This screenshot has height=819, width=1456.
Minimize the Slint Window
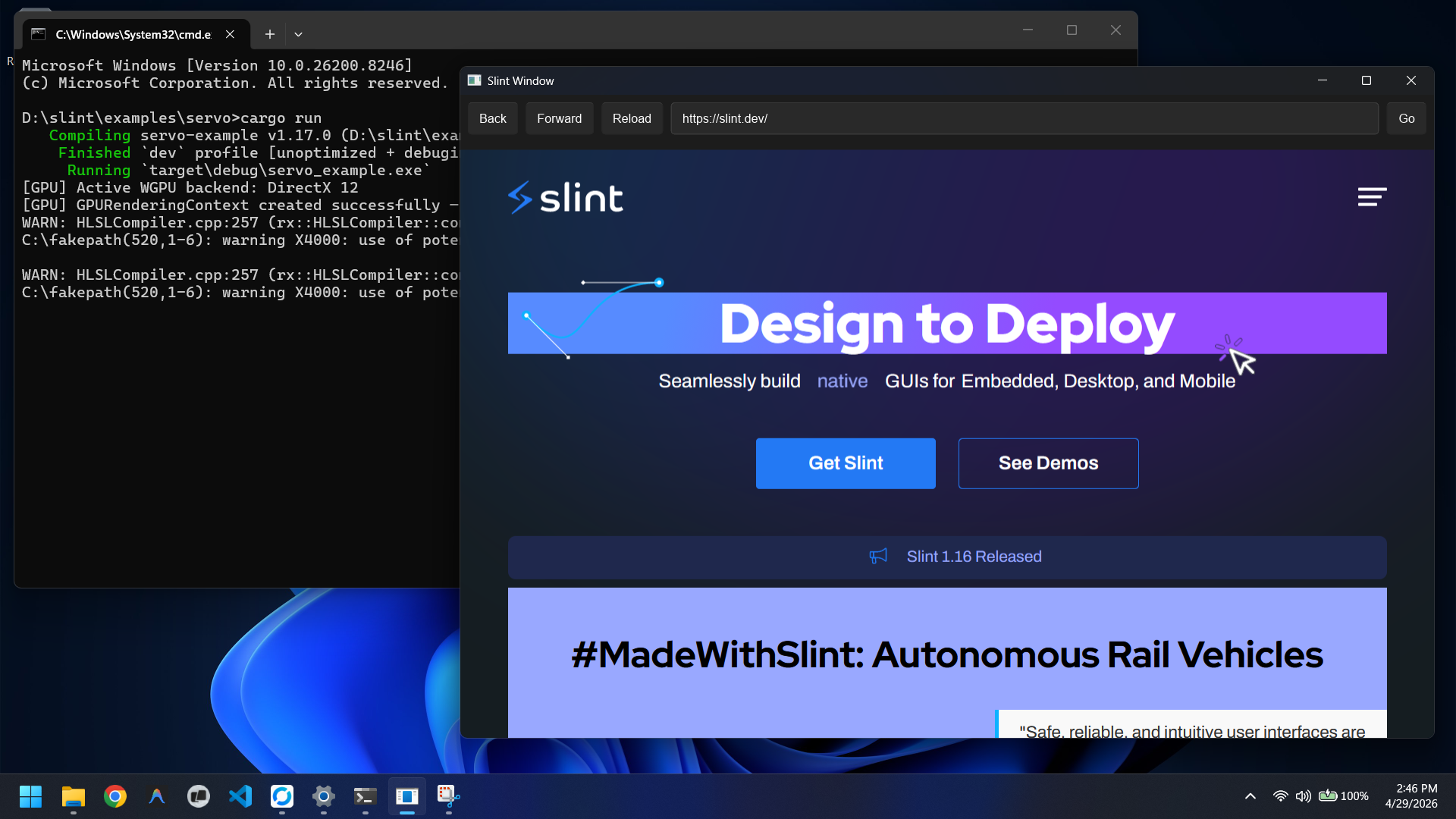click(x=1323, y=80)
